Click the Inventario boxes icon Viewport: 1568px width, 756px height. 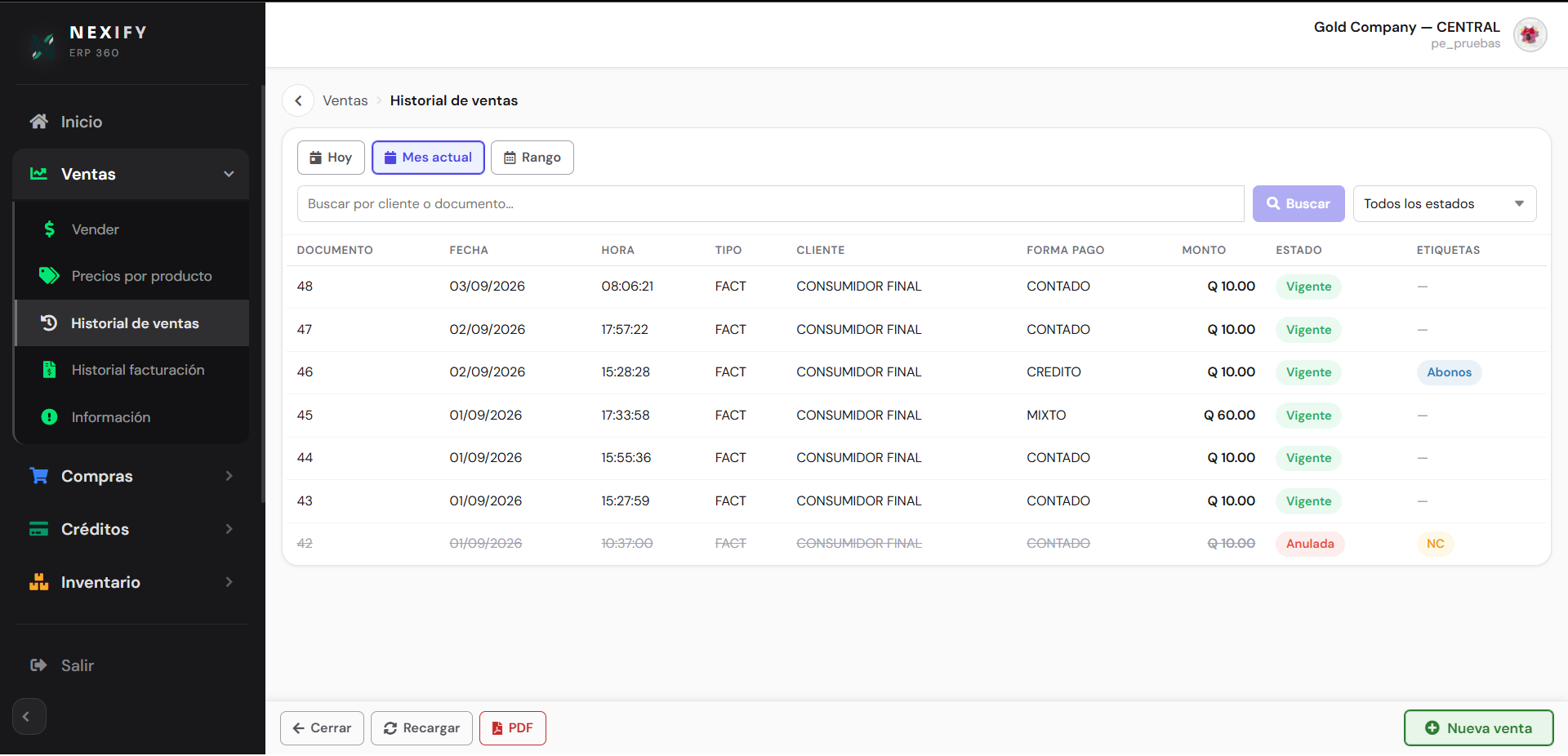click(x=38, y=582)
